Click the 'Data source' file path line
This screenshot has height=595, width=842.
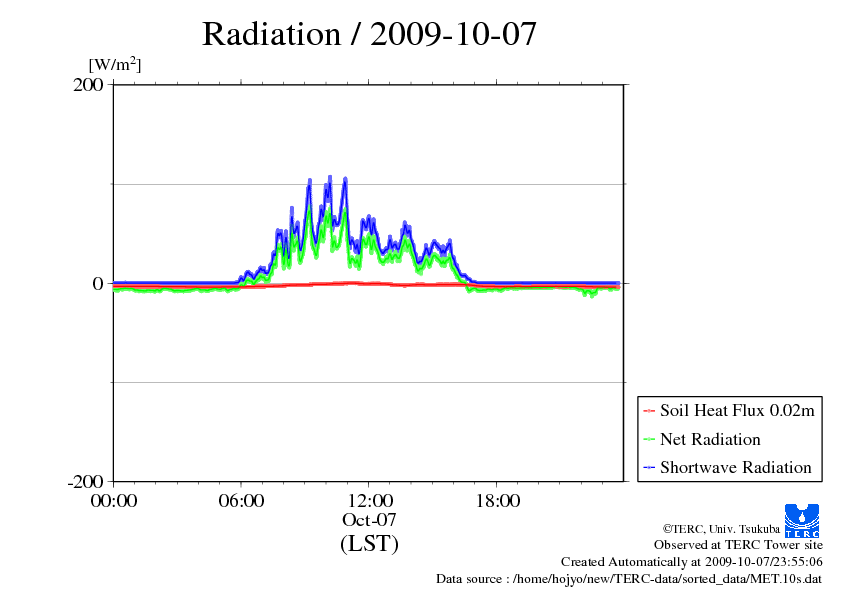click(629, 579)
